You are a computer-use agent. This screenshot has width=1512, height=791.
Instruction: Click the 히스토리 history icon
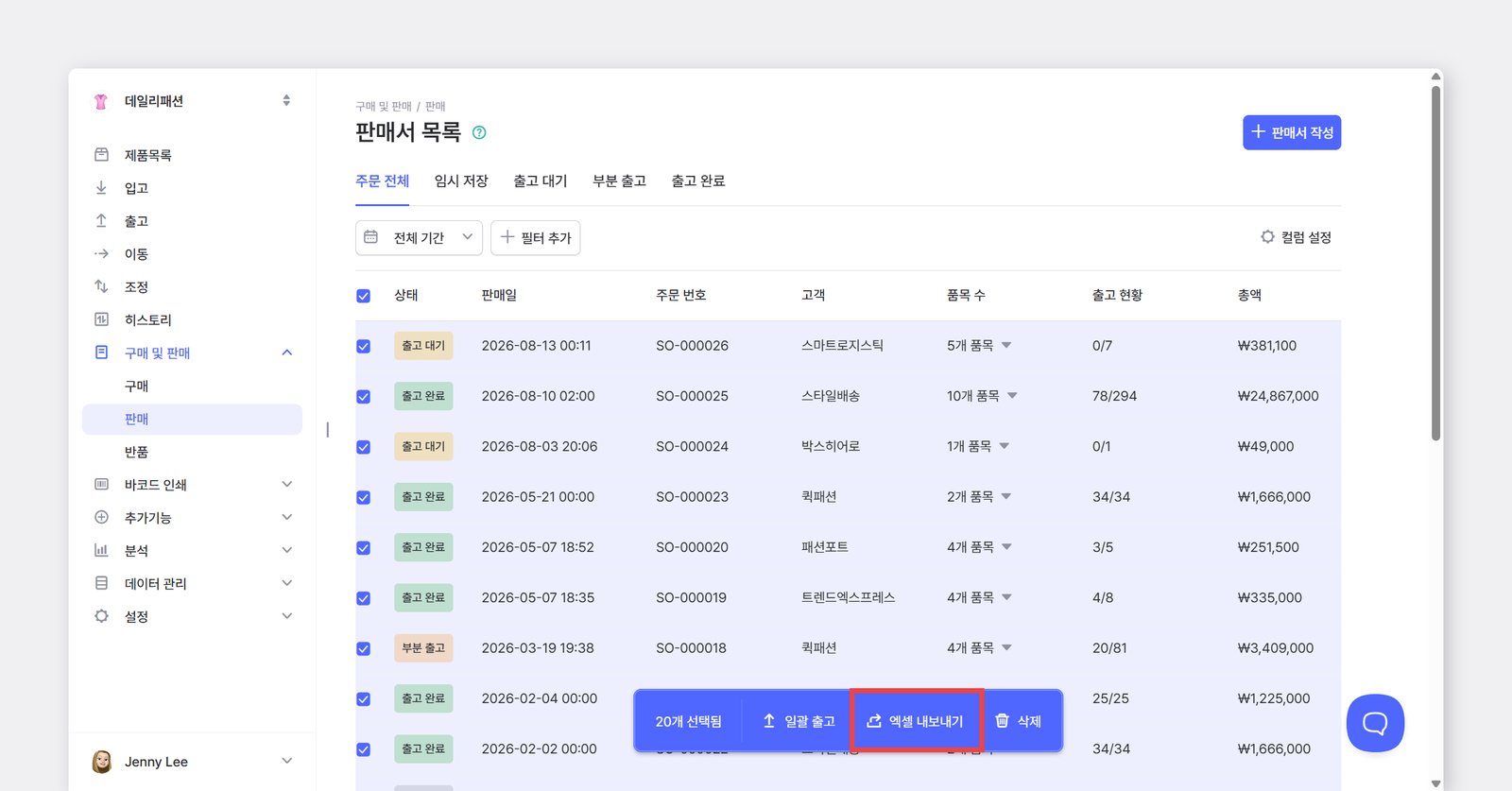click(x=101, y=319)
